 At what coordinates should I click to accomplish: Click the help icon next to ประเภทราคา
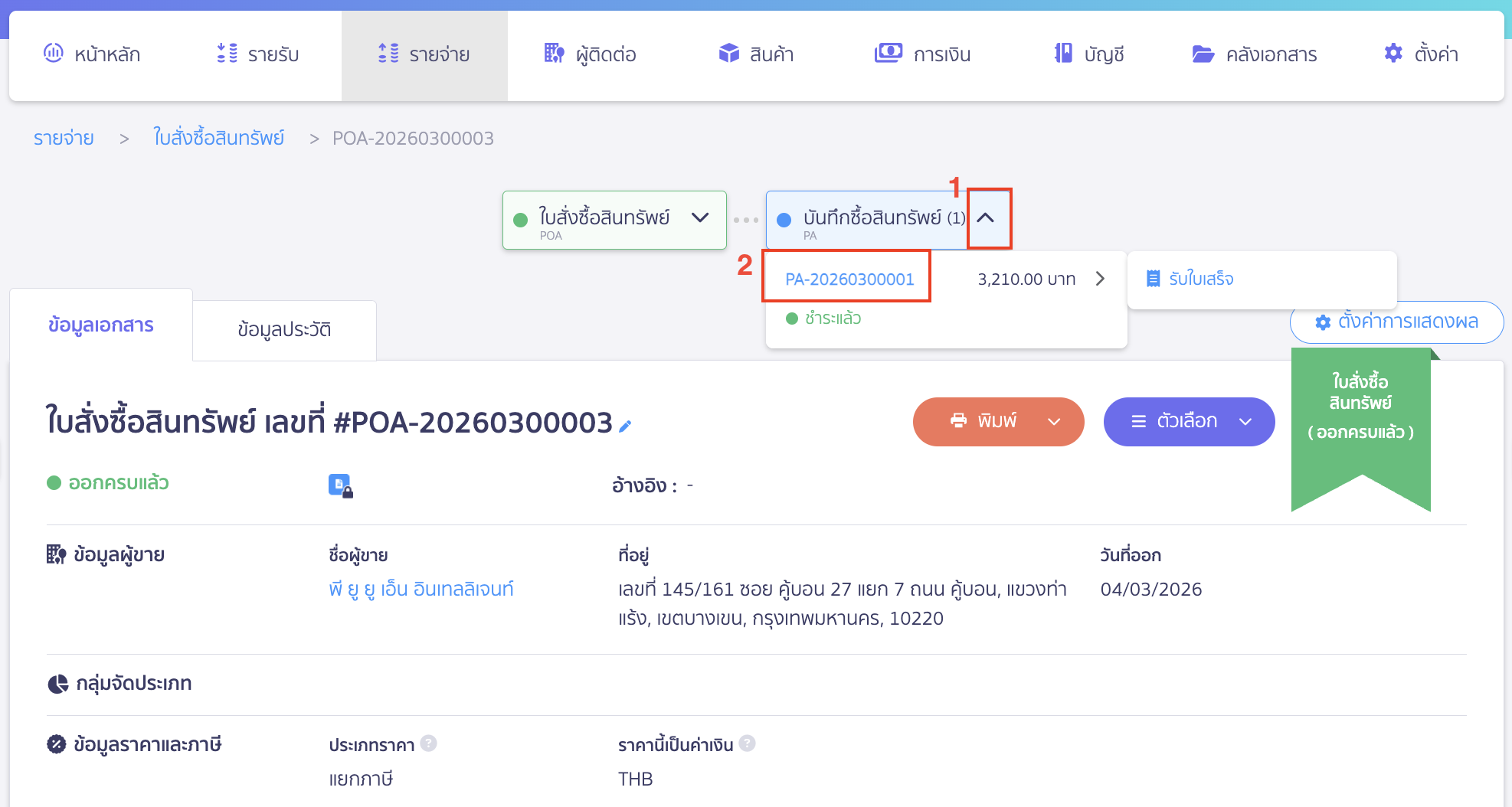[x=429, y=743]
